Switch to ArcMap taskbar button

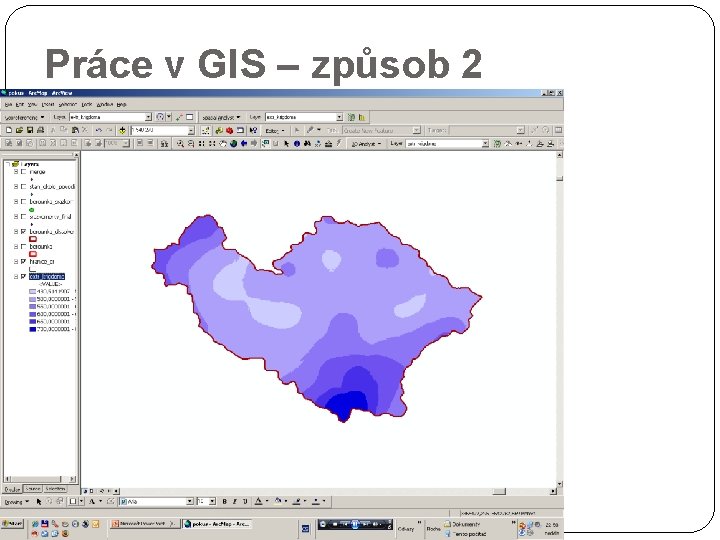(217, 524)
